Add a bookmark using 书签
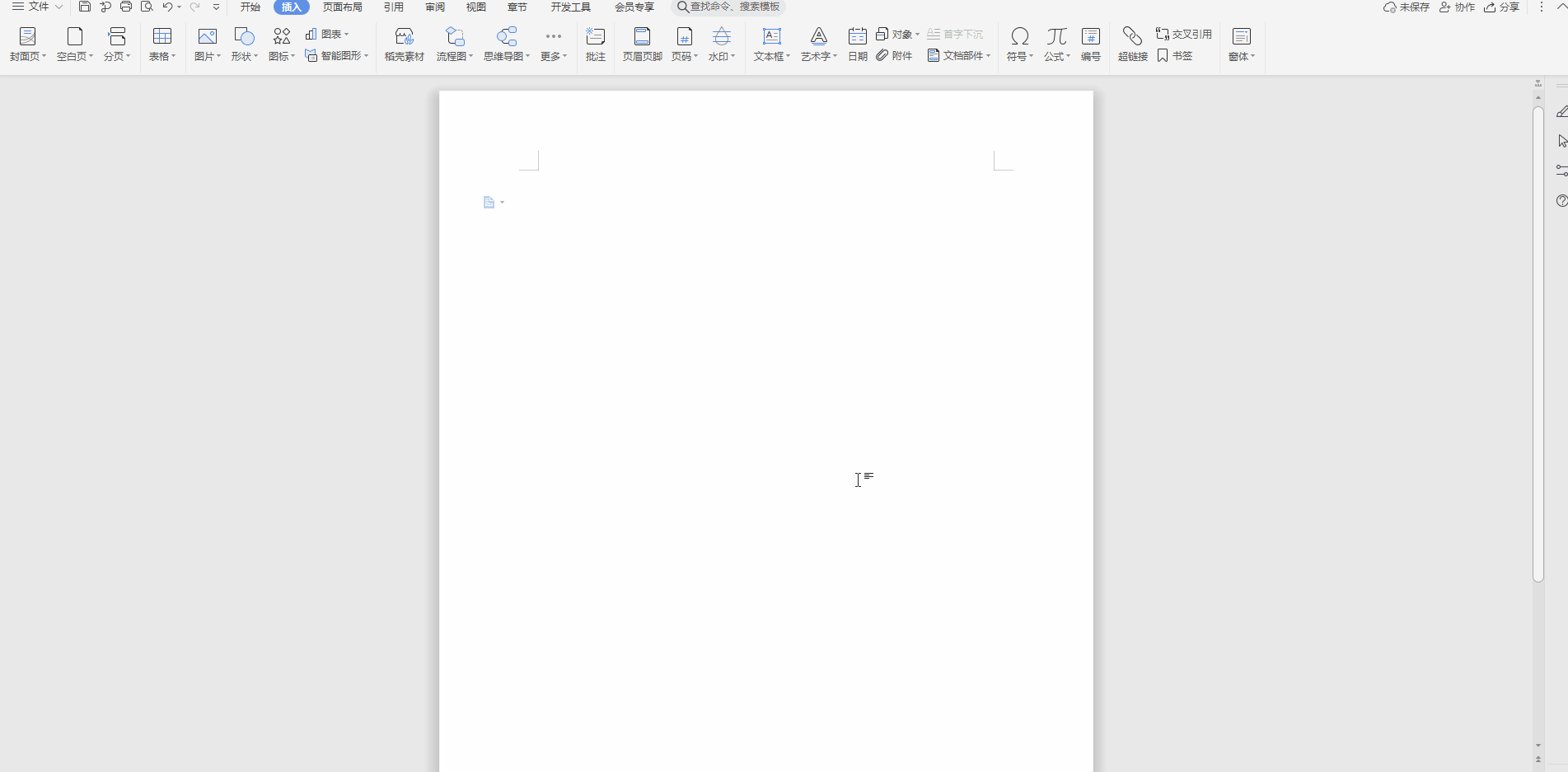 pyautogui.click(x=1175, y=55)
